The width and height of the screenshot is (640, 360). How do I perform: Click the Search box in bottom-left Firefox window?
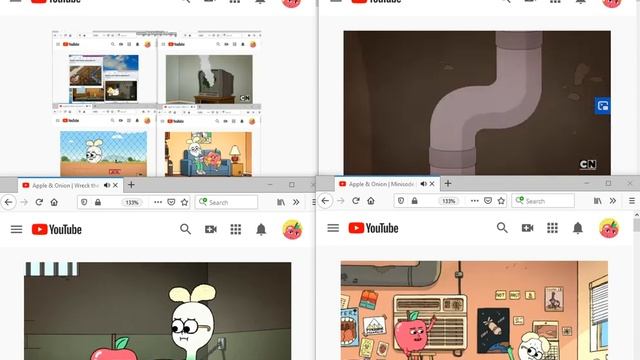(227, 202)
